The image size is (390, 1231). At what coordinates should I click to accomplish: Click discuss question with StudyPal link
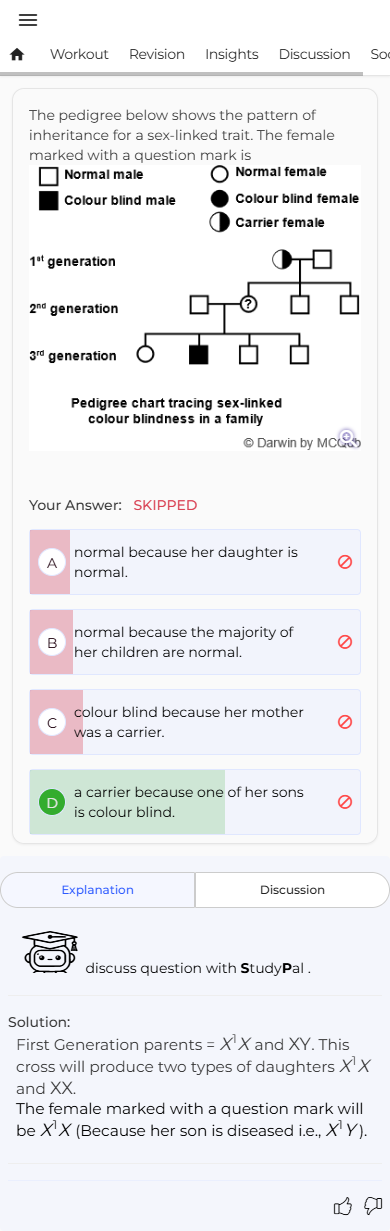198,968
